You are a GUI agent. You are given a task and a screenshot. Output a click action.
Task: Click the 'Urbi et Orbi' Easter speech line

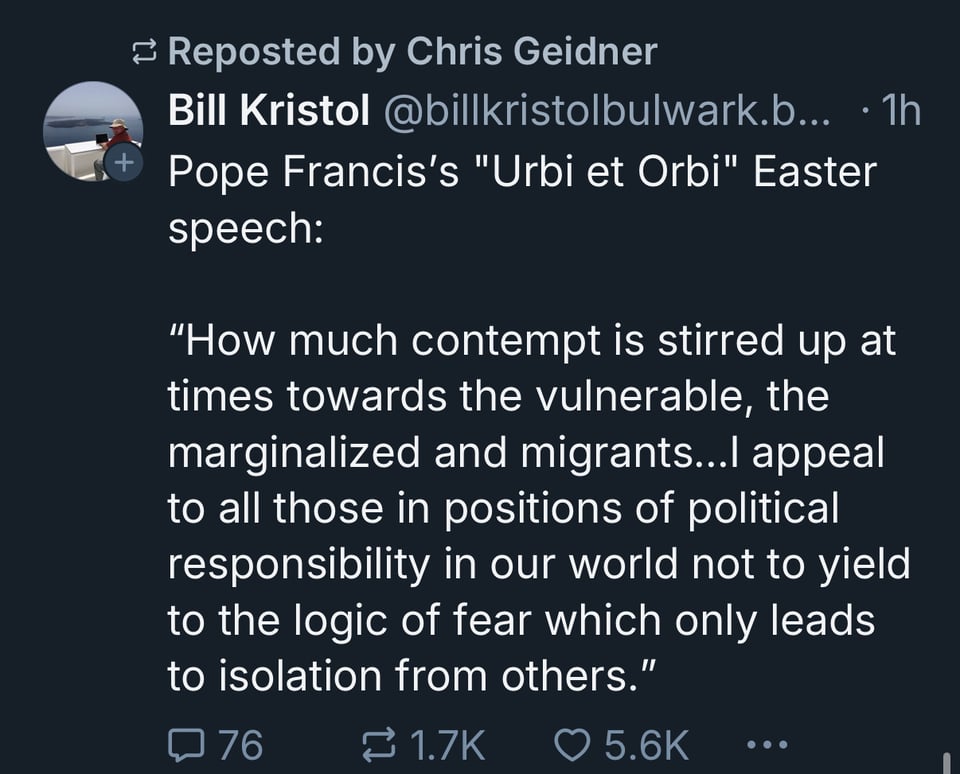tap(520, 172)
